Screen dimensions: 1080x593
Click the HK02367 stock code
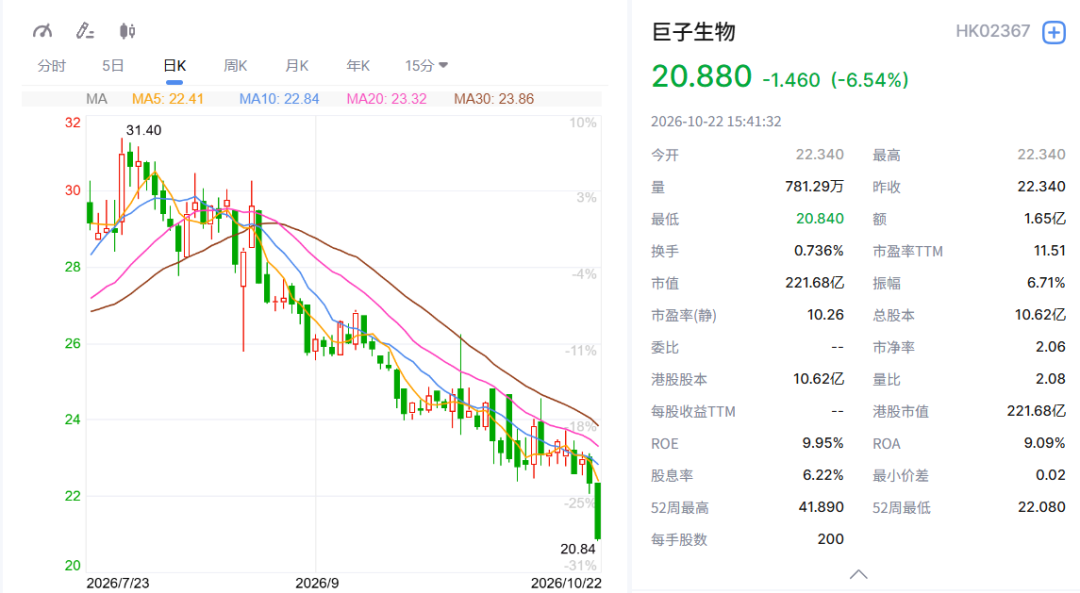(x=993, y=31)
